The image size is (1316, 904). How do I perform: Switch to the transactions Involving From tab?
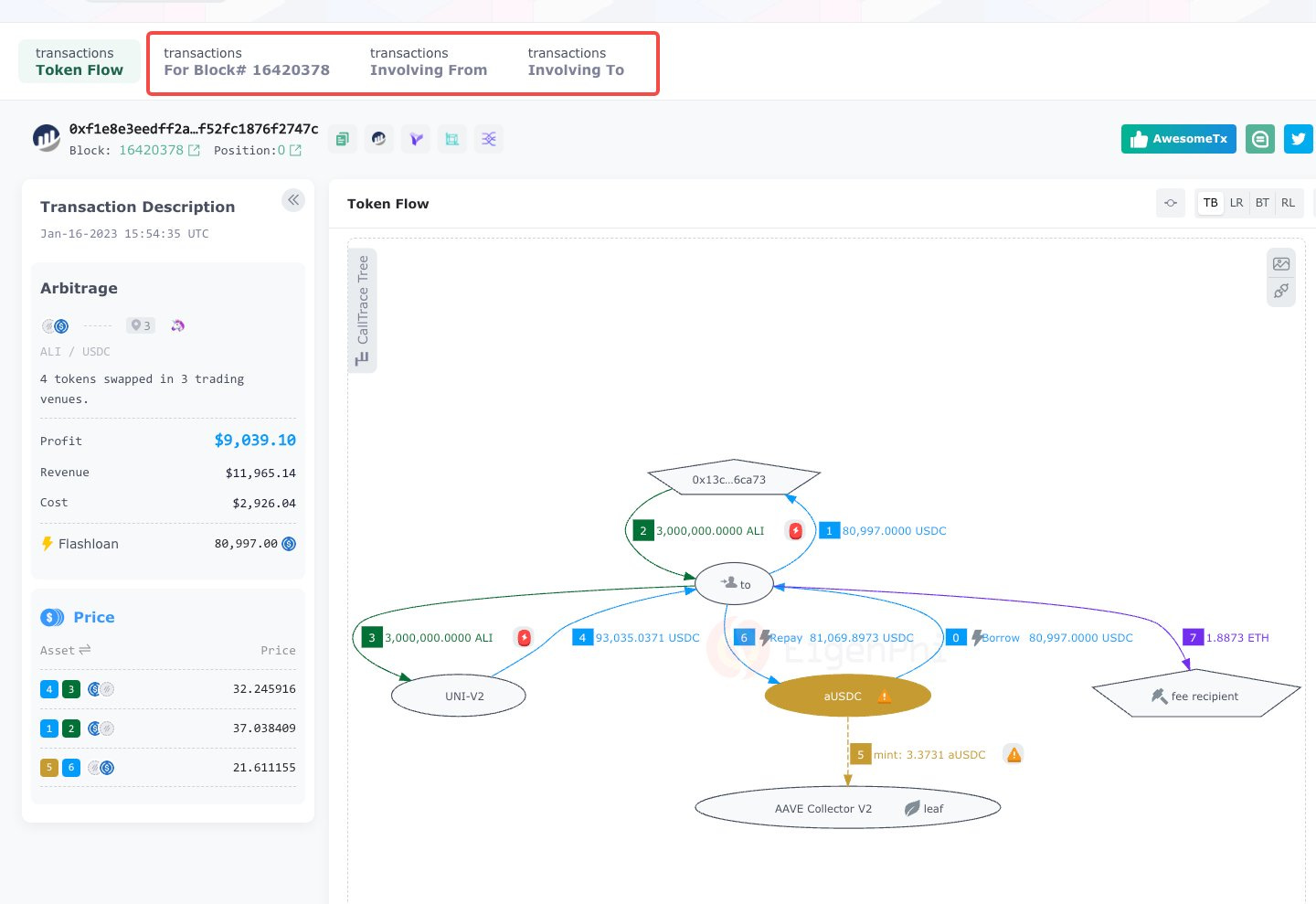tap(429, 62)
